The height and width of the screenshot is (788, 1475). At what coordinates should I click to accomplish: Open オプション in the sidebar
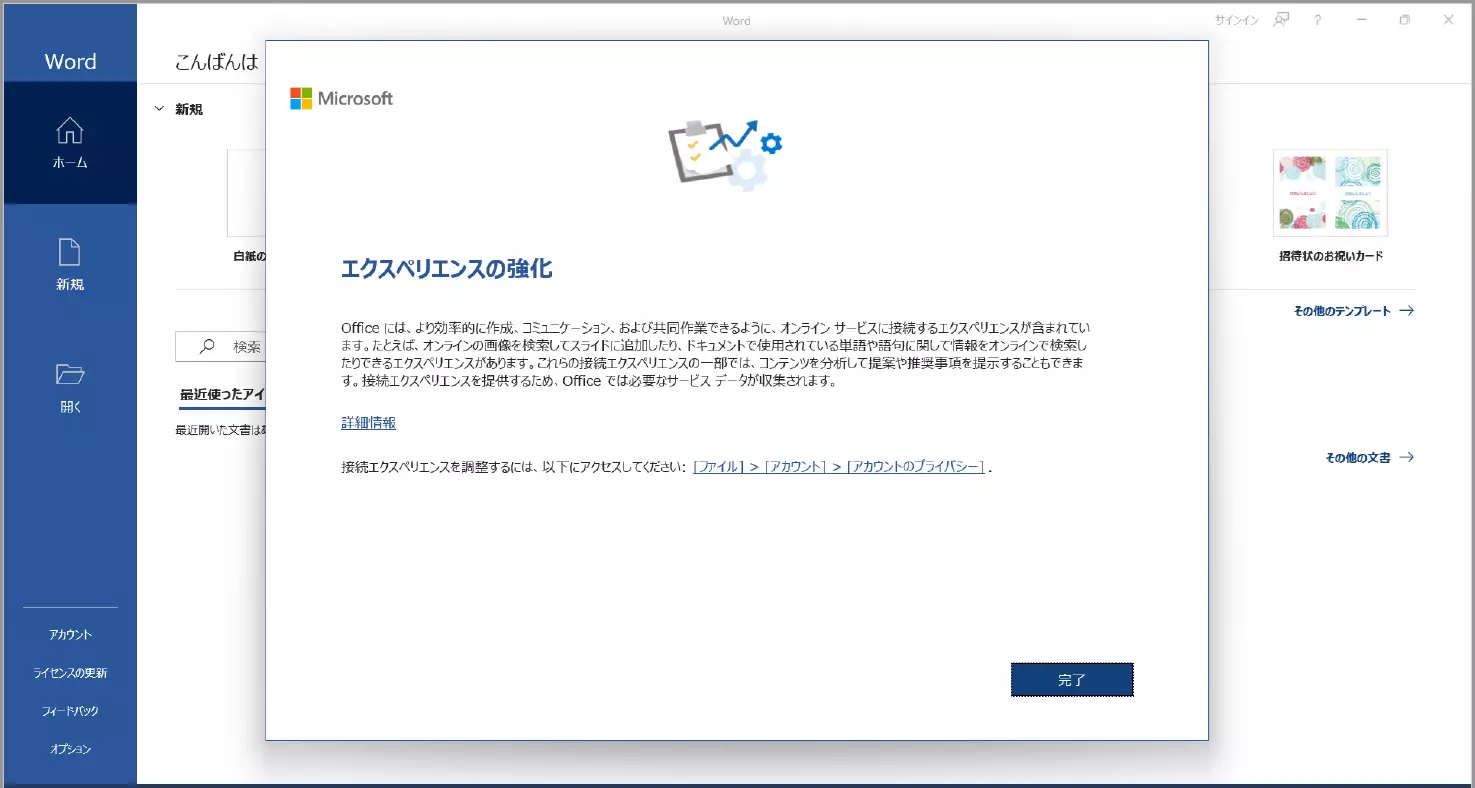[x=70, y=749]
